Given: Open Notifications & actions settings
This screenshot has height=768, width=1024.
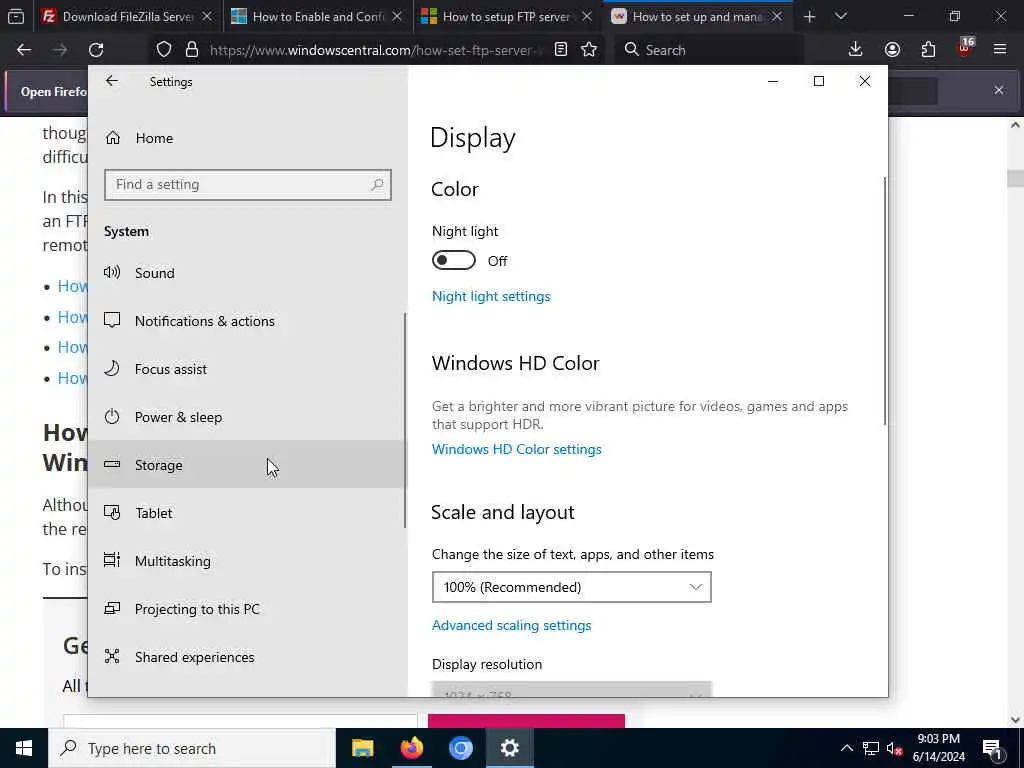Looking at the screenshot, I should (x=247, y=321).
